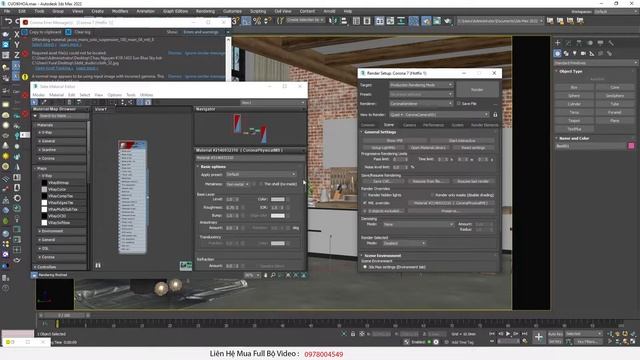Viewport: 640px width, 360px height.
Task: Toggle Render only masks checkbox
Action: pos(431,195)
